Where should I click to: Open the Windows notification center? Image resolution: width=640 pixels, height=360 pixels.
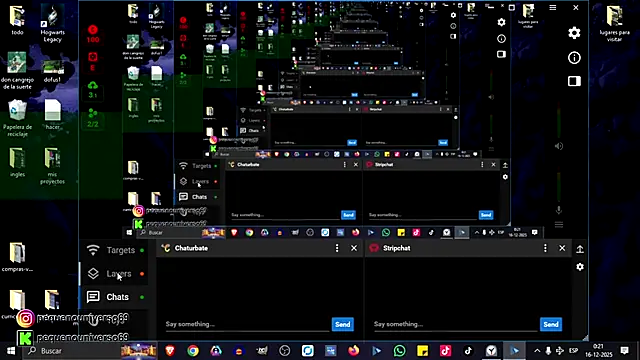tap(624, 351)
